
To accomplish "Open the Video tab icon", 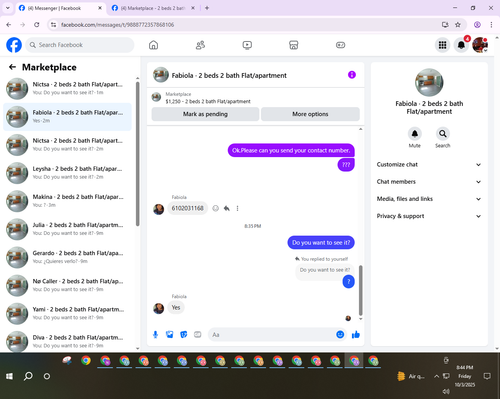I will click(247, 45).
